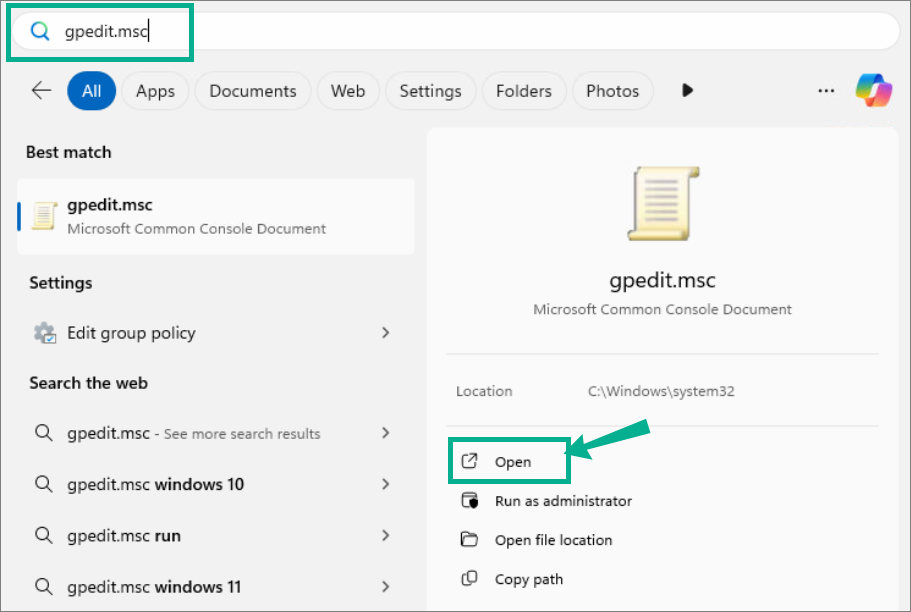Screen dimensions: 911x612
Task: Open the Edit group policy setting
Action: coord(216,333)
